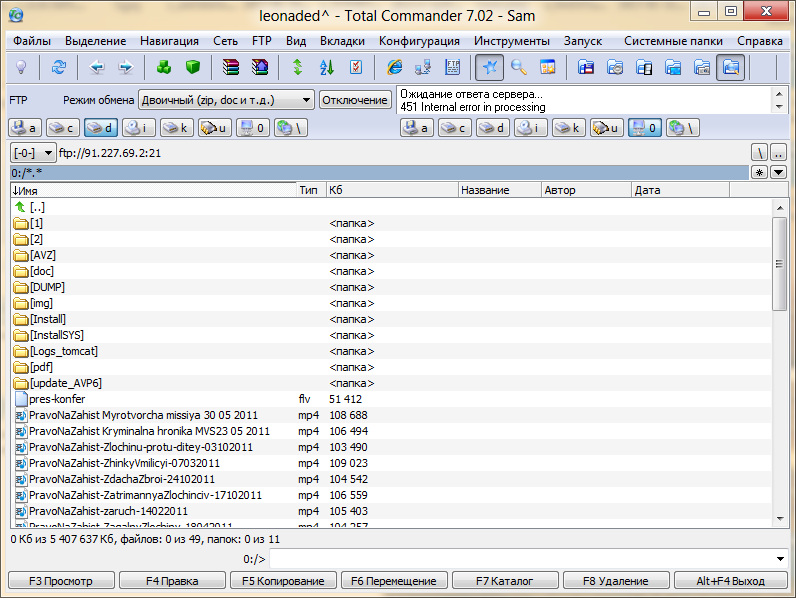Click the pack files archive icon
The image size is (796, 598).
(x=232, y=67)
